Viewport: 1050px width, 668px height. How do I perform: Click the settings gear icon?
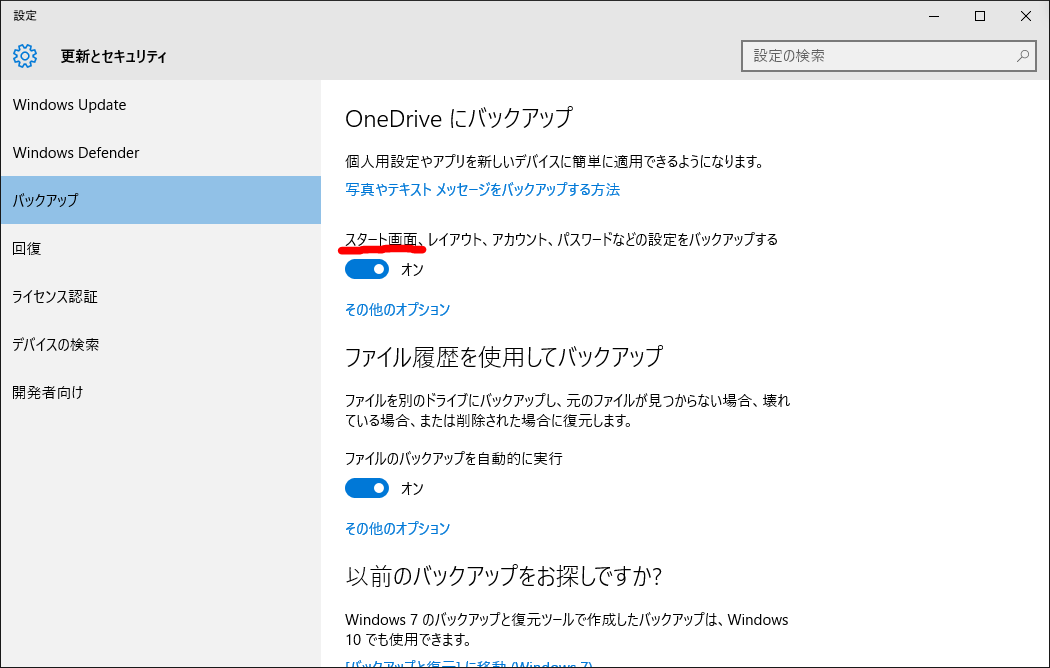[25, 56]
